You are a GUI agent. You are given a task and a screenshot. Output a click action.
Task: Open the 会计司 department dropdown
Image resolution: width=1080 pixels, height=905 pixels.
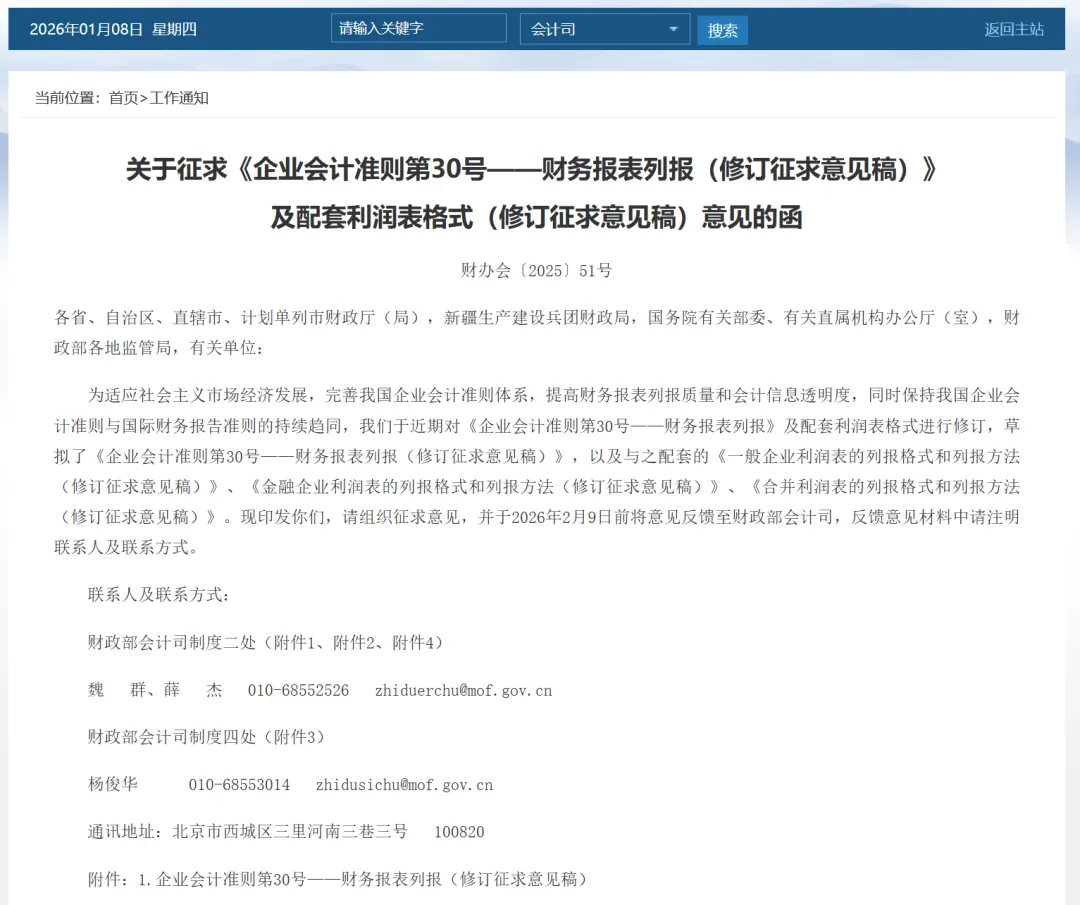(x=605, y=29)
